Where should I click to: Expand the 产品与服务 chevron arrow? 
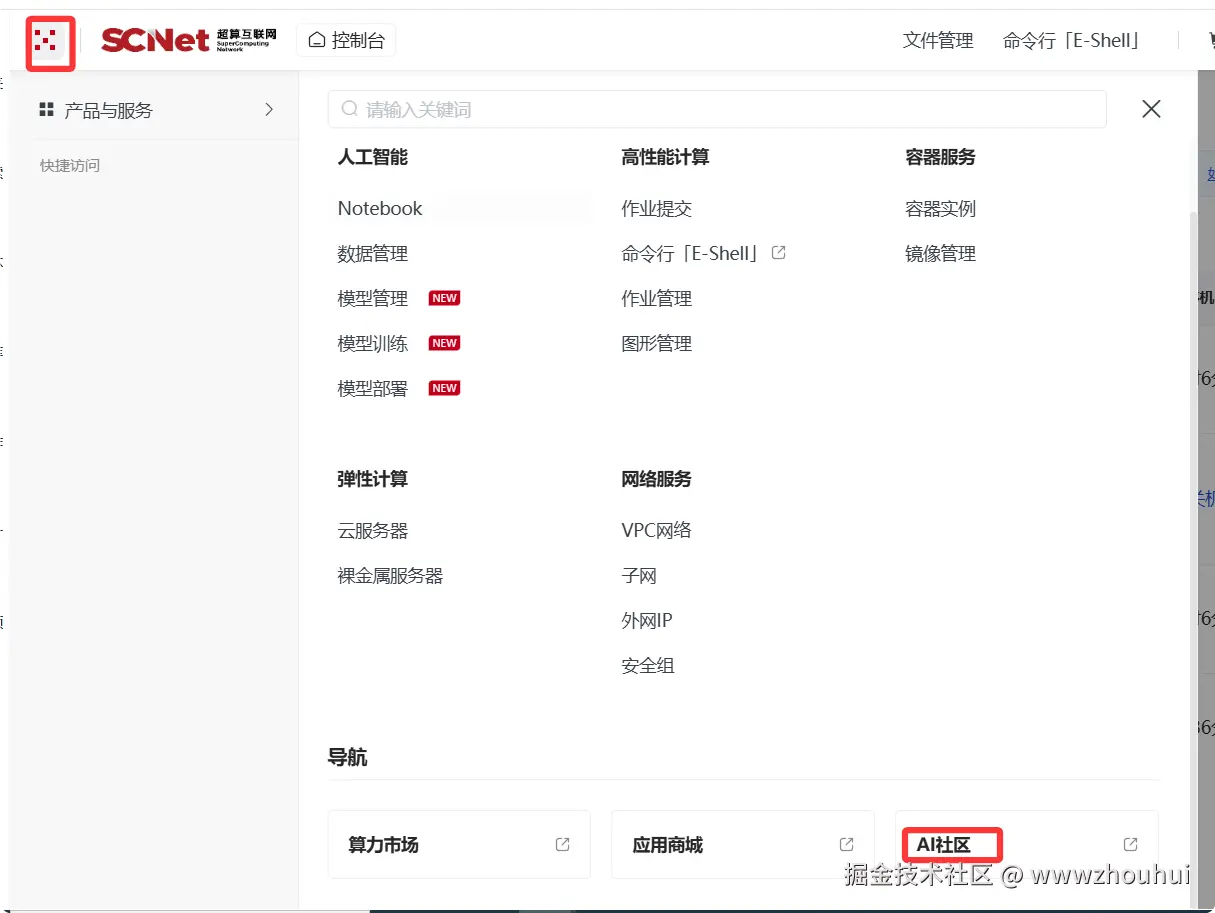coord(269,110)
